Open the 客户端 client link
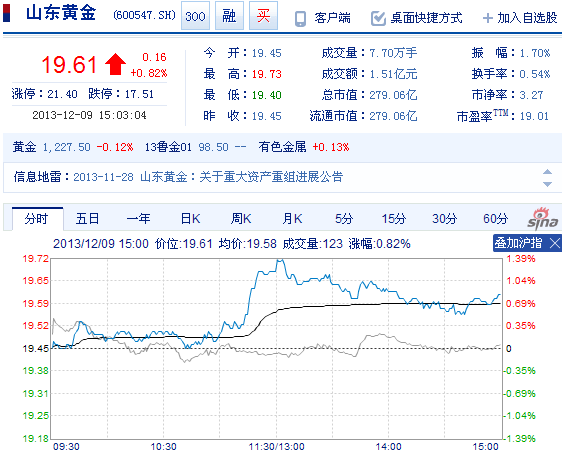The width and height of the screenshot is (562, 450). tap(333, 18)
